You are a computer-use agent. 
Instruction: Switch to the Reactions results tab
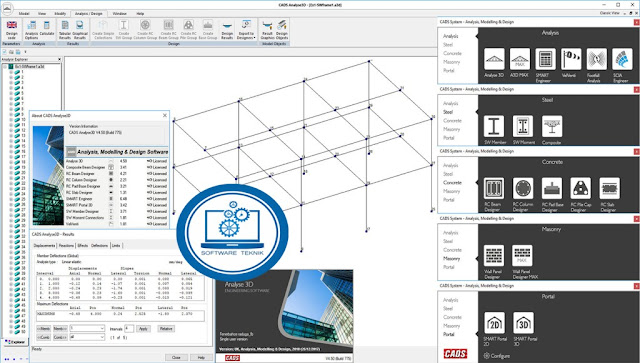(x=66, y=245)
